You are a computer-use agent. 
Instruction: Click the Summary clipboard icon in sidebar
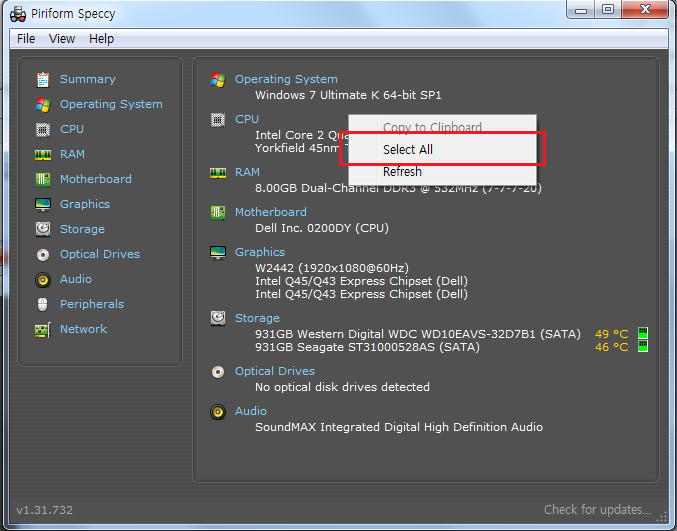point(43,79)
